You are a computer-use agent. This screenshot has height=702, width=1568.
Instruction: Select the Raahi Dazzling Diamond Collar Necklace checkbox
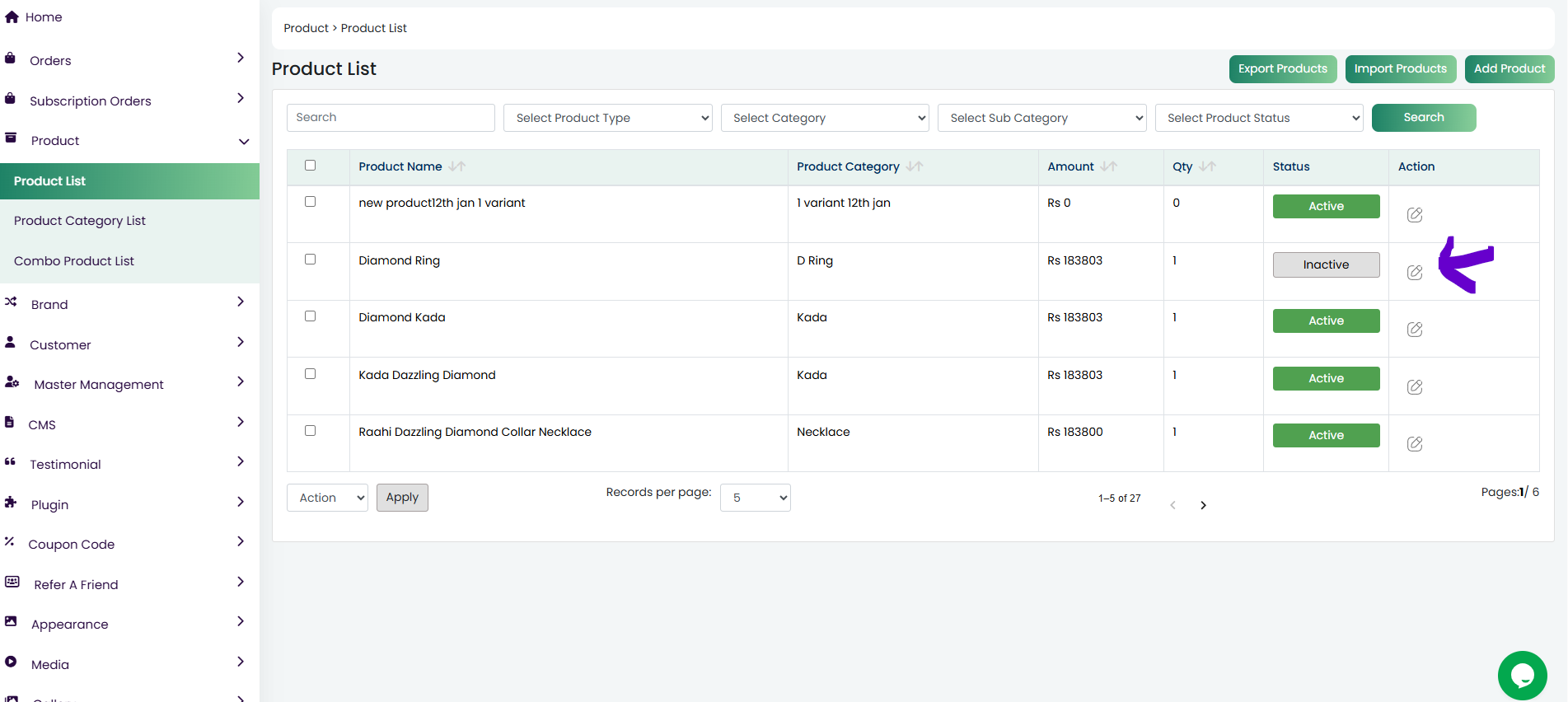coord(311,431)
